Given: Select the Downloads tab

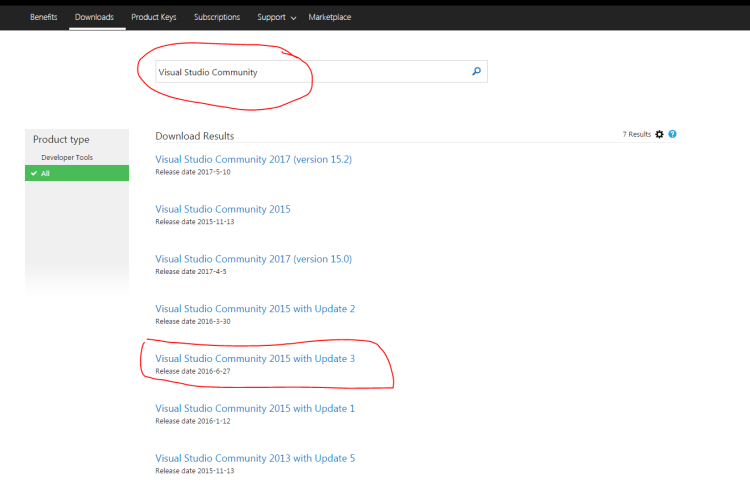Looking at the screenshot, I should (94, 17).
